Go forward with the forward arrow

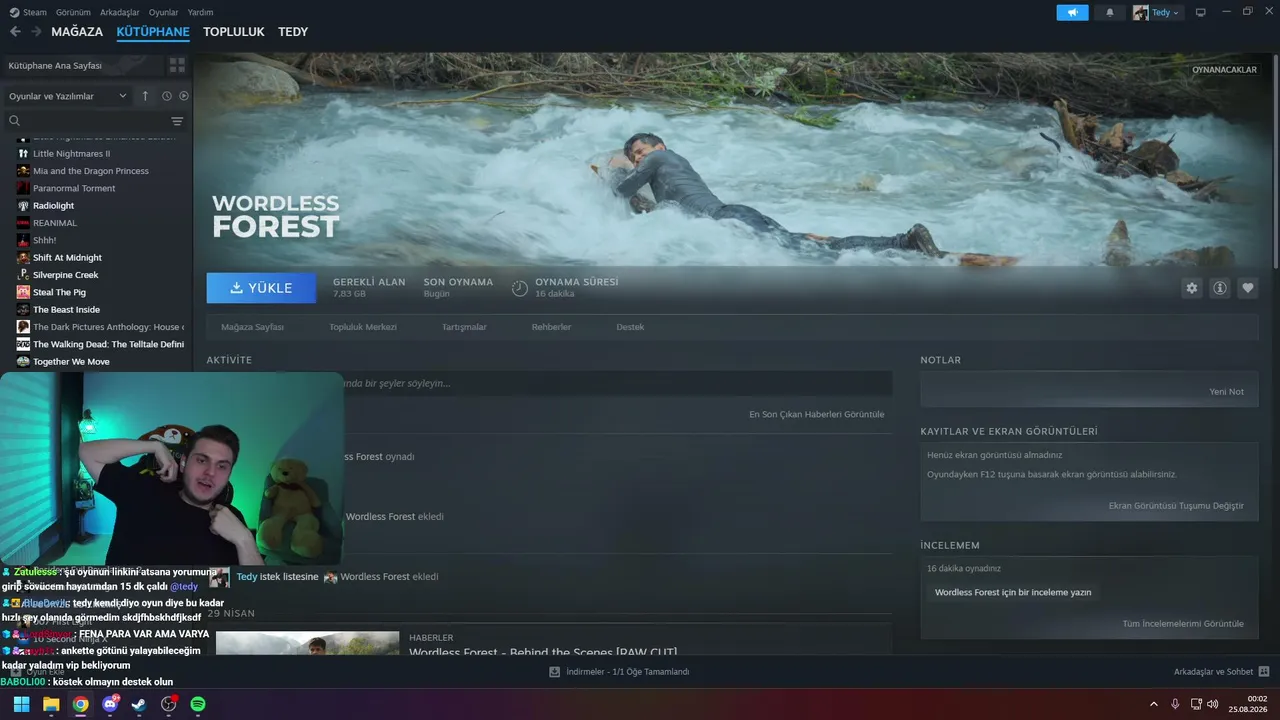pos(36,32)
